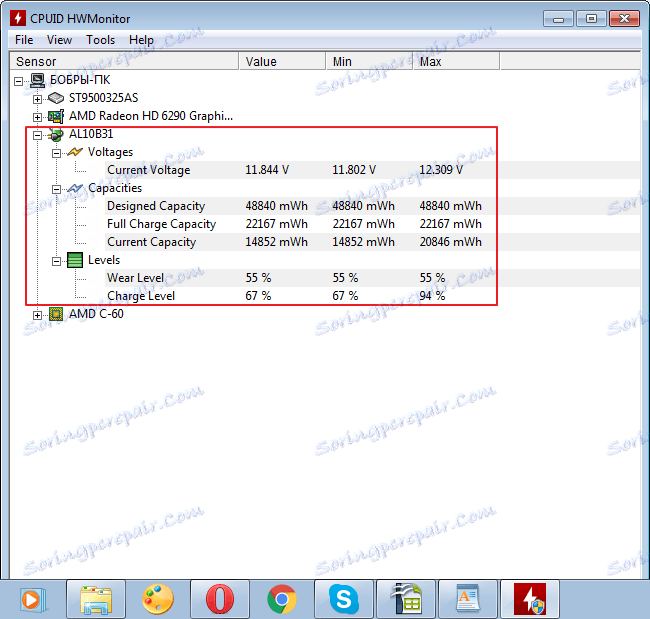This screenshot has height=619, width=650.
Task: Open the text document editor icon in taskbar
Action: click(x=468, y=599)
